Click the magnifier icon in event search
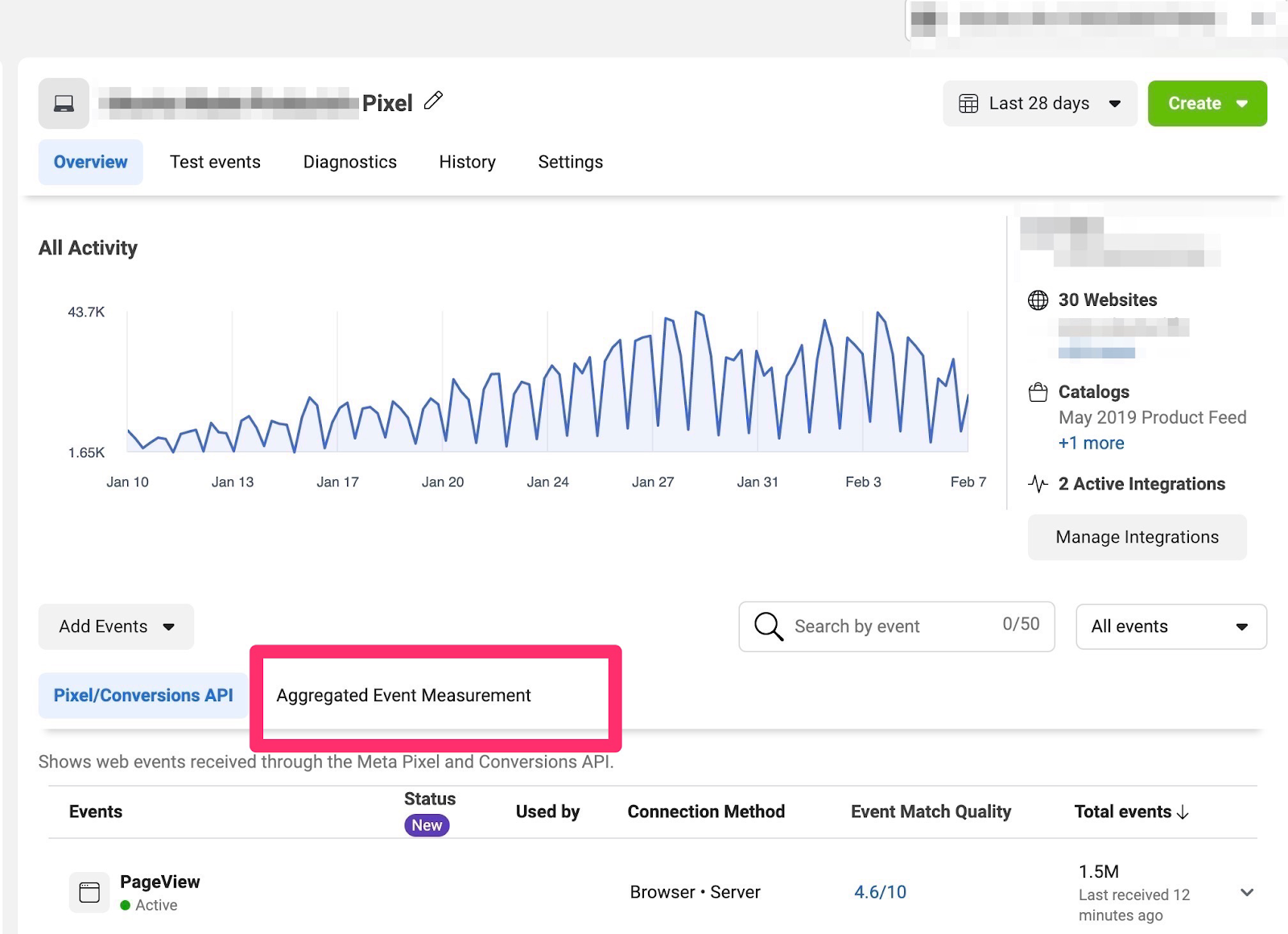 pos(768,626)
